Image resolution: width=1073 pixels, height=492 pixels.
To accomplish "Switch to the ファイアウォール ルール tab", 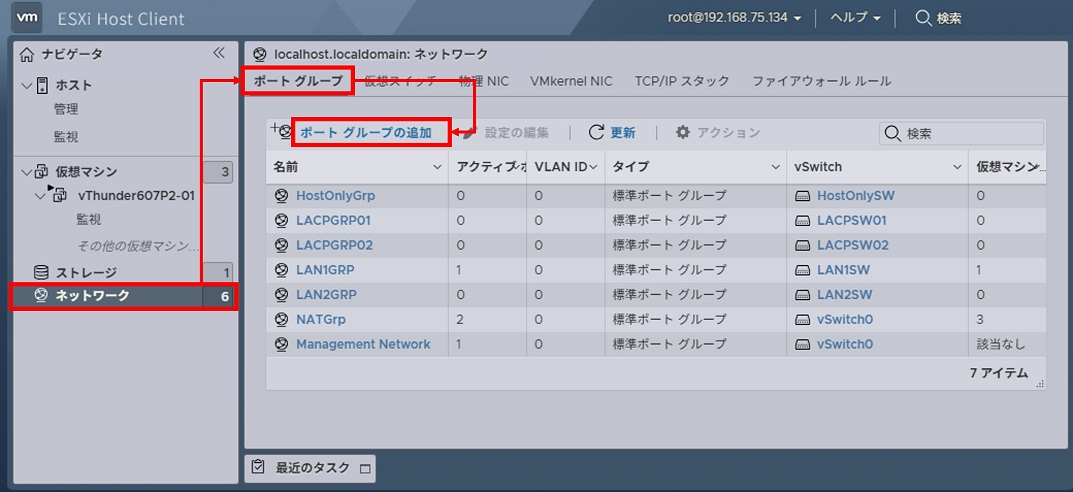I will coord(821,81).
